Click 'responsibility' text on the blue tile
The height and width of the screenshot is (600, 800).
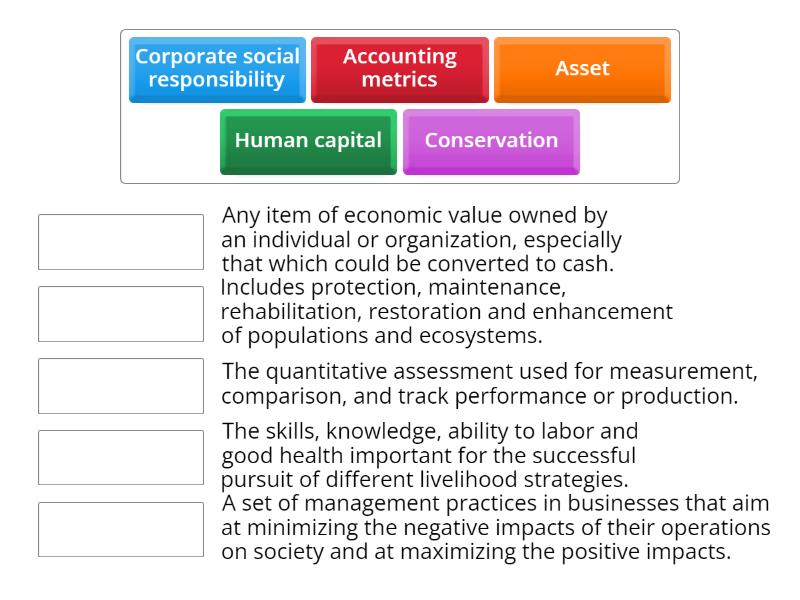pyautogui.click(x=217, y=80)
